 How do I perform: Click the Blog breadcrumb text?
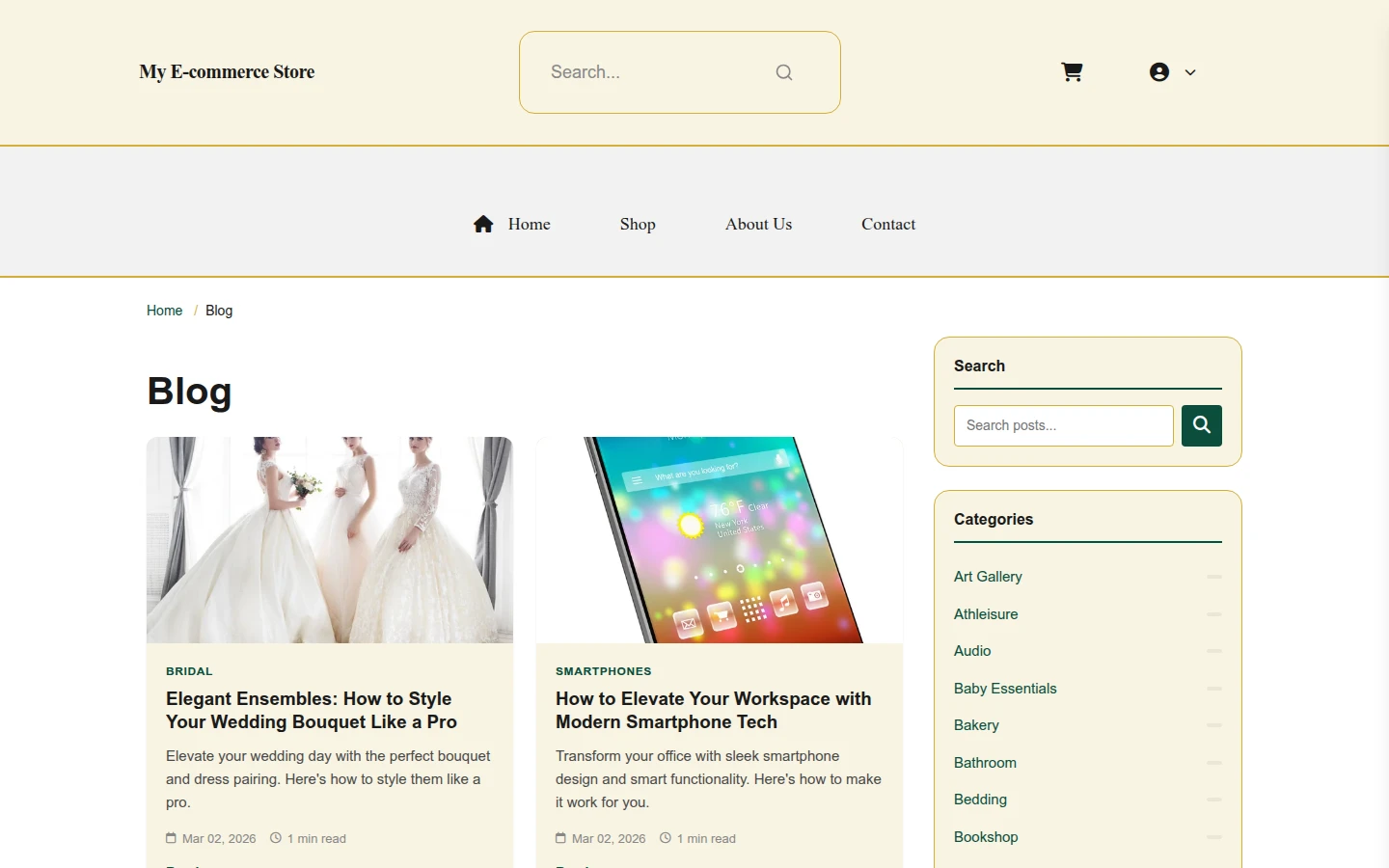(x=219, y=311)
